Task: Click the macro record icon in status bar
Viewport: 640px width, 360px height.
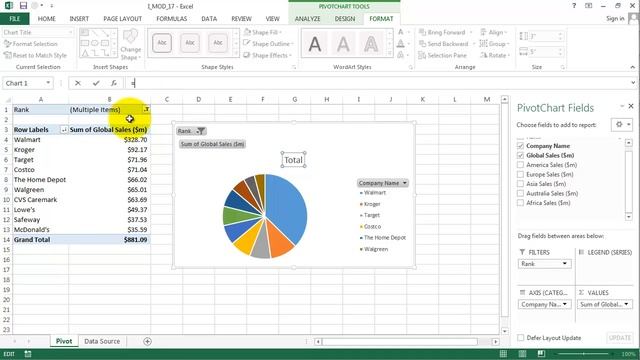Action: (28, 354)
